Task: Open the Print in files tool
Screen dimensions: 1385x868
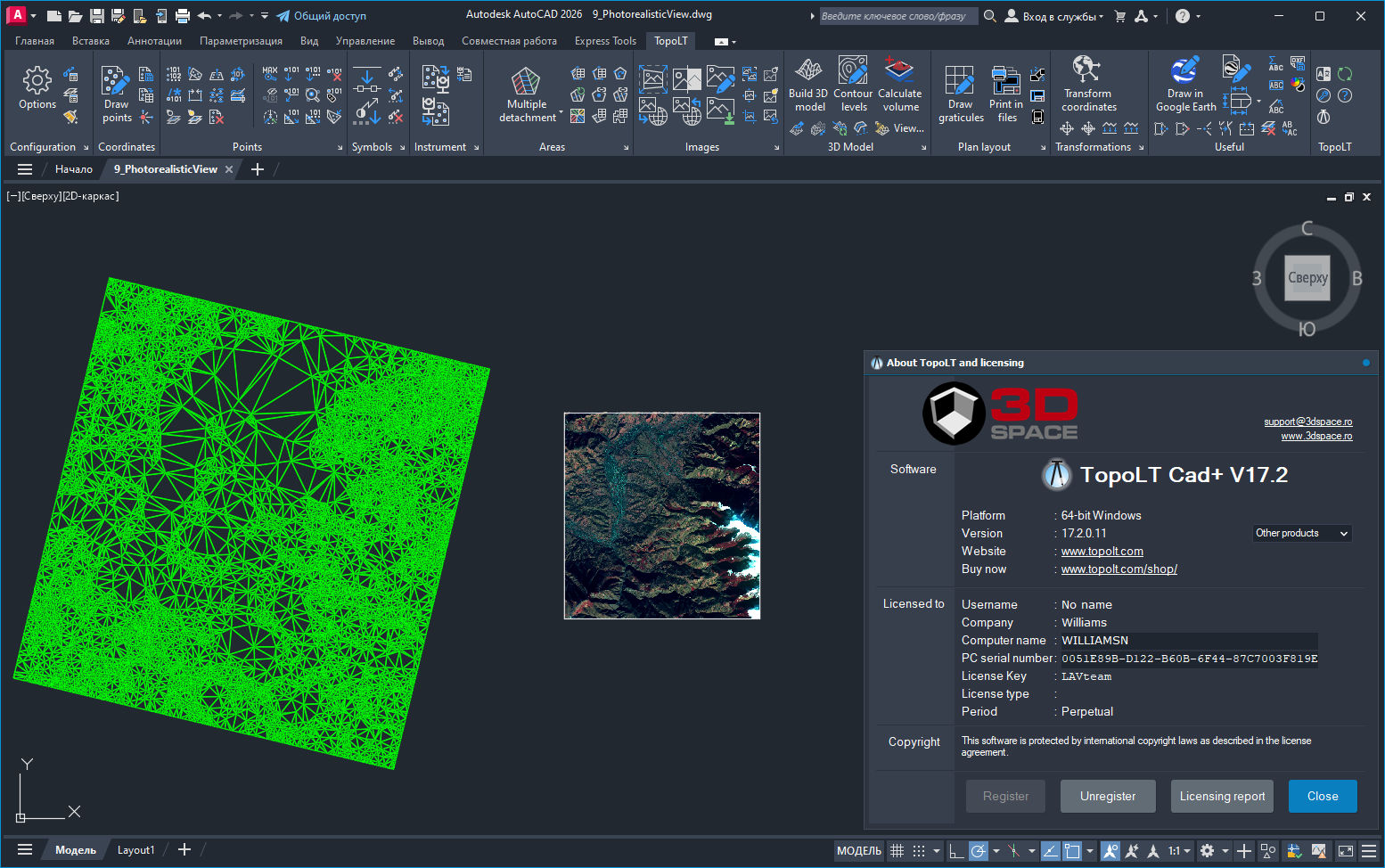Action: click(1005, 86)
